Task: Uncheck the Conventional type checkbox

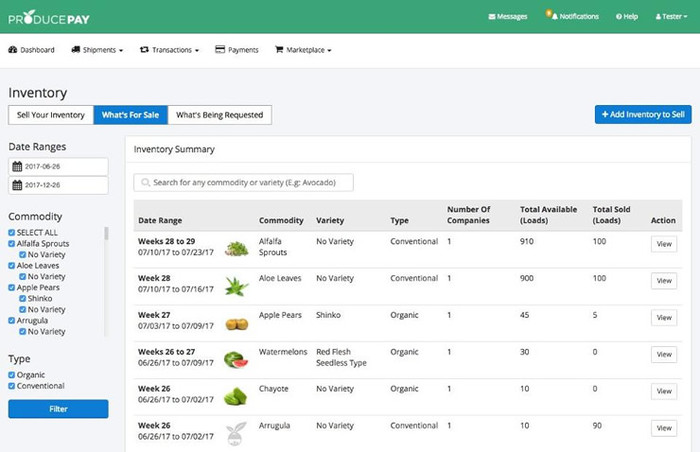Action: tap(12, 386)
